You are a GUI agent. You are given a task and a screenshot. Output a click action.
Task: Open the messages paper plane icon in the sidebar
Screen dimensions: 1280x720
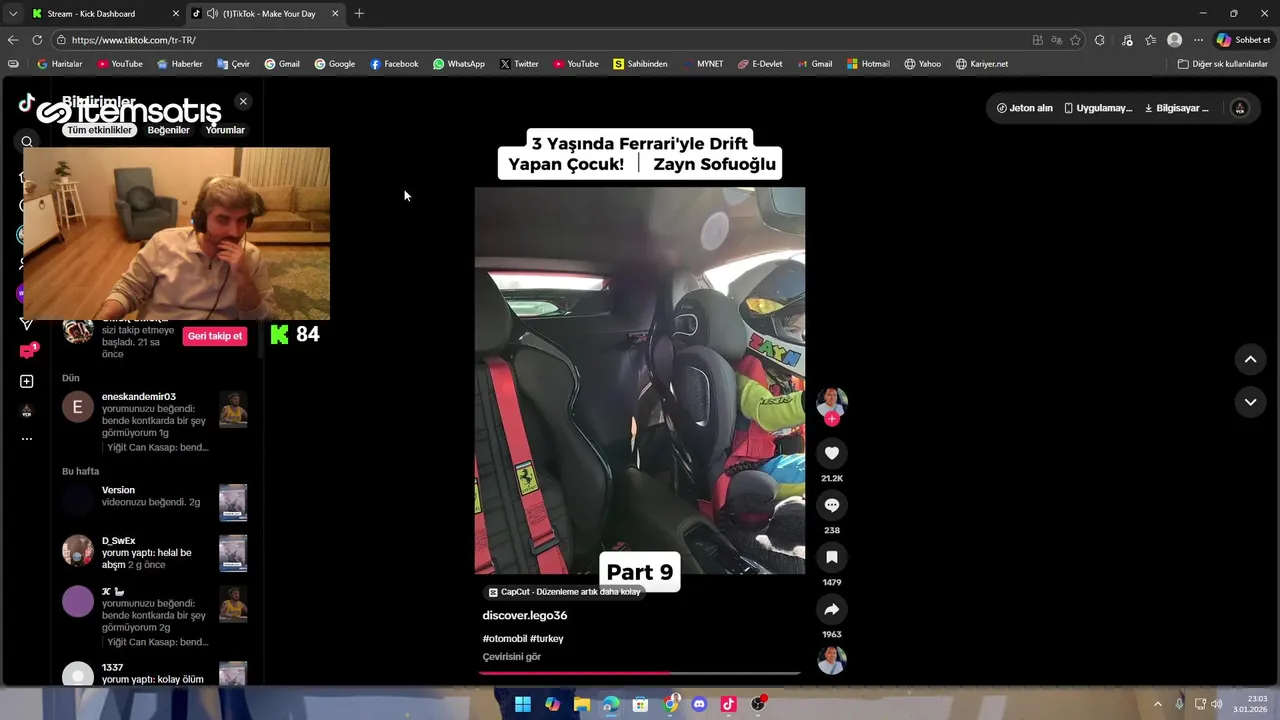click(x=27, y=323)
